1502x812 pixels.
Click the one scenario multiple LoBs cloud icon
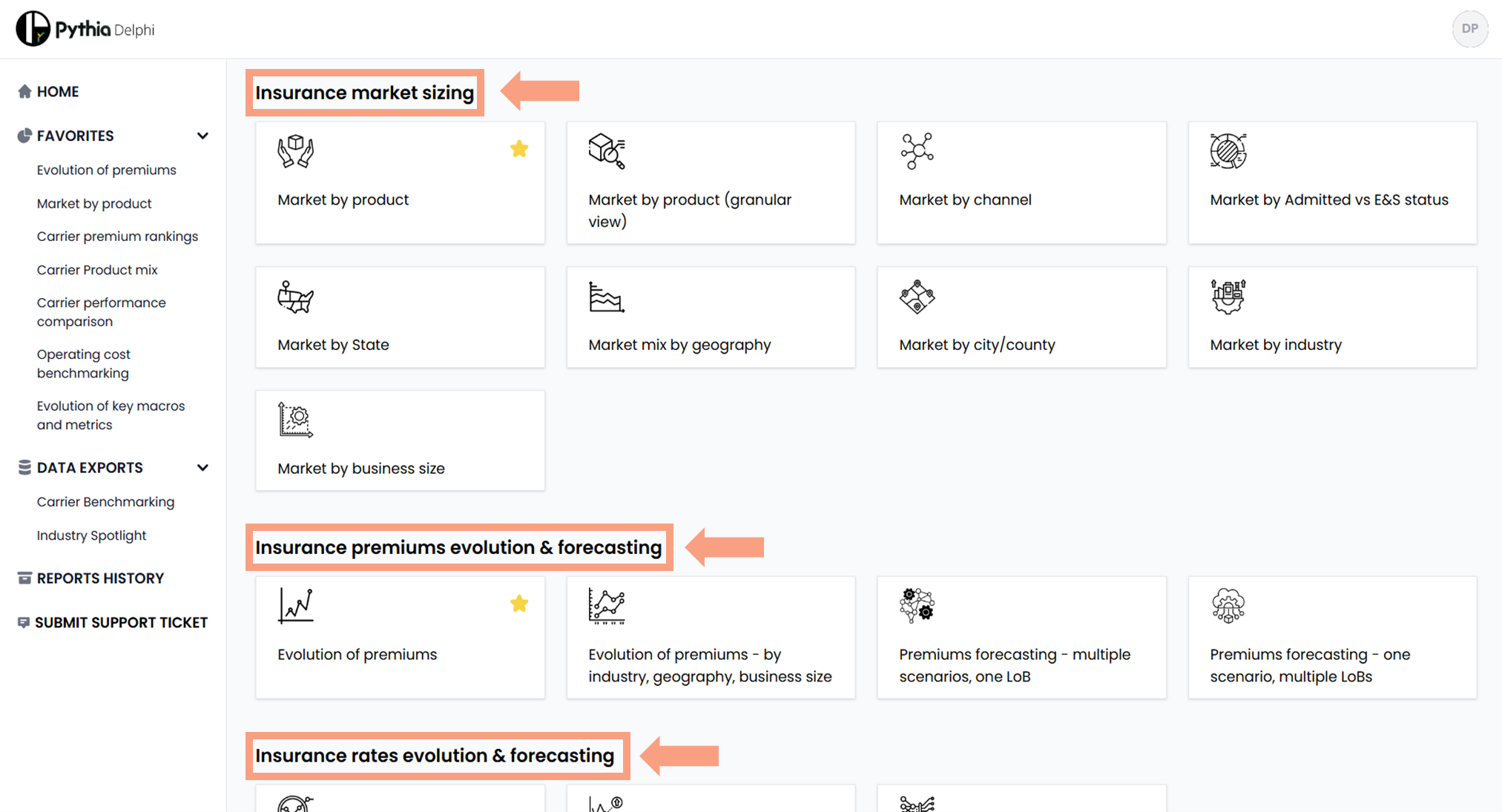pyautogui.click(x=1228, y=605)
